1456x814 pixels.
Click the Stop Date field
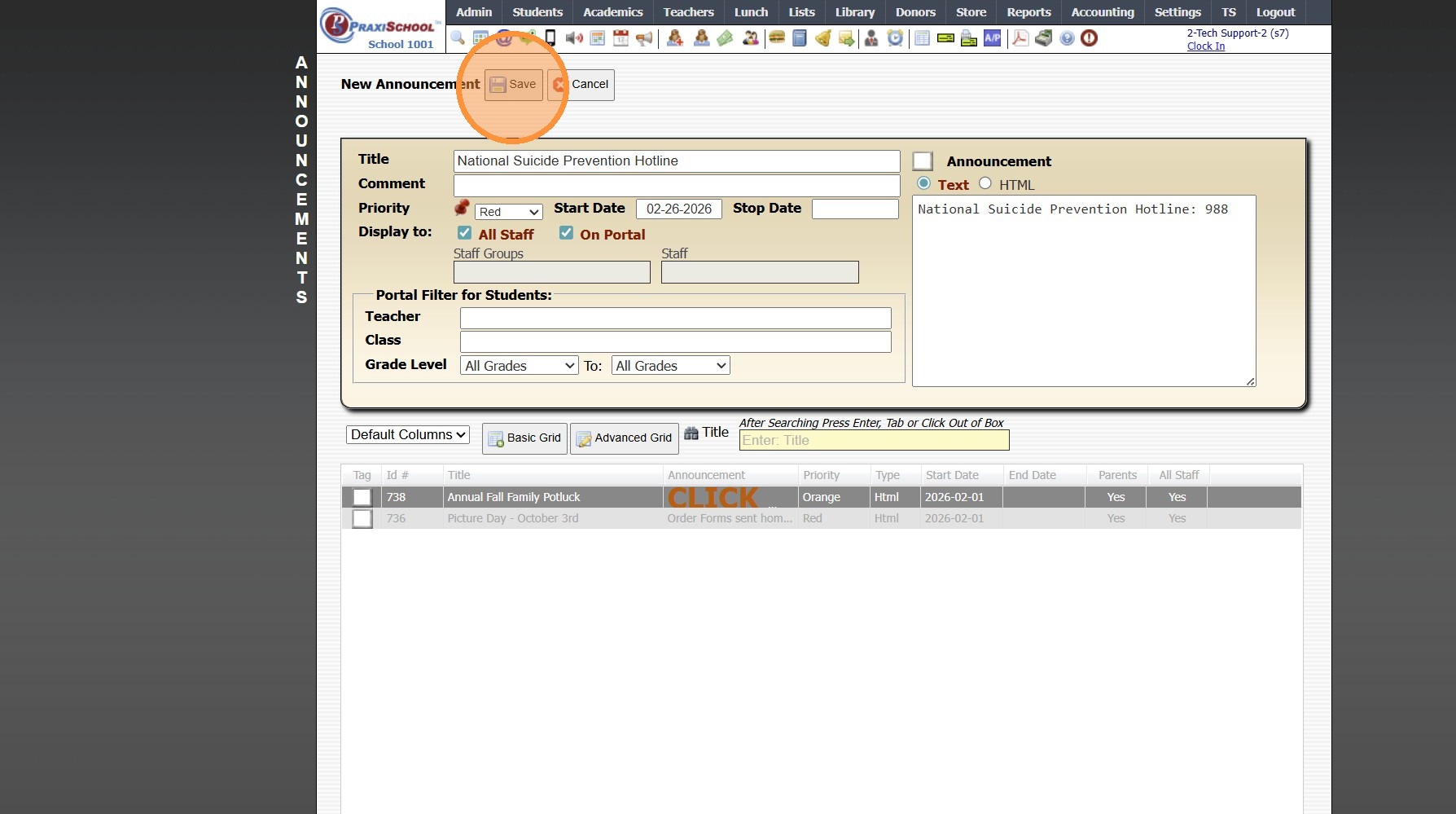pyautogui.click(x=855, y=209)
